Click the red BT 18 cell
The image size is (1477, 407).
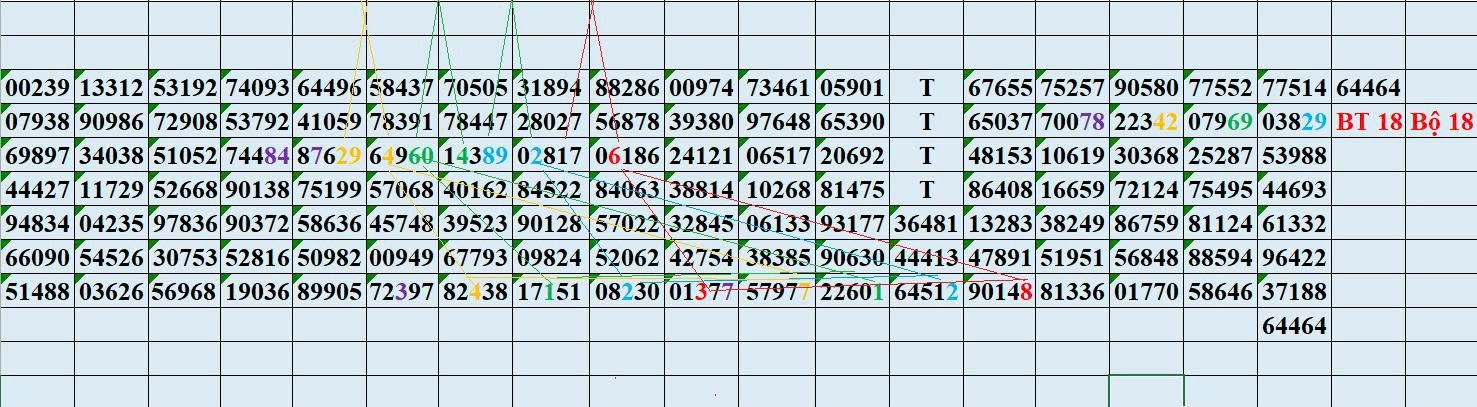tap(1368, 122)
